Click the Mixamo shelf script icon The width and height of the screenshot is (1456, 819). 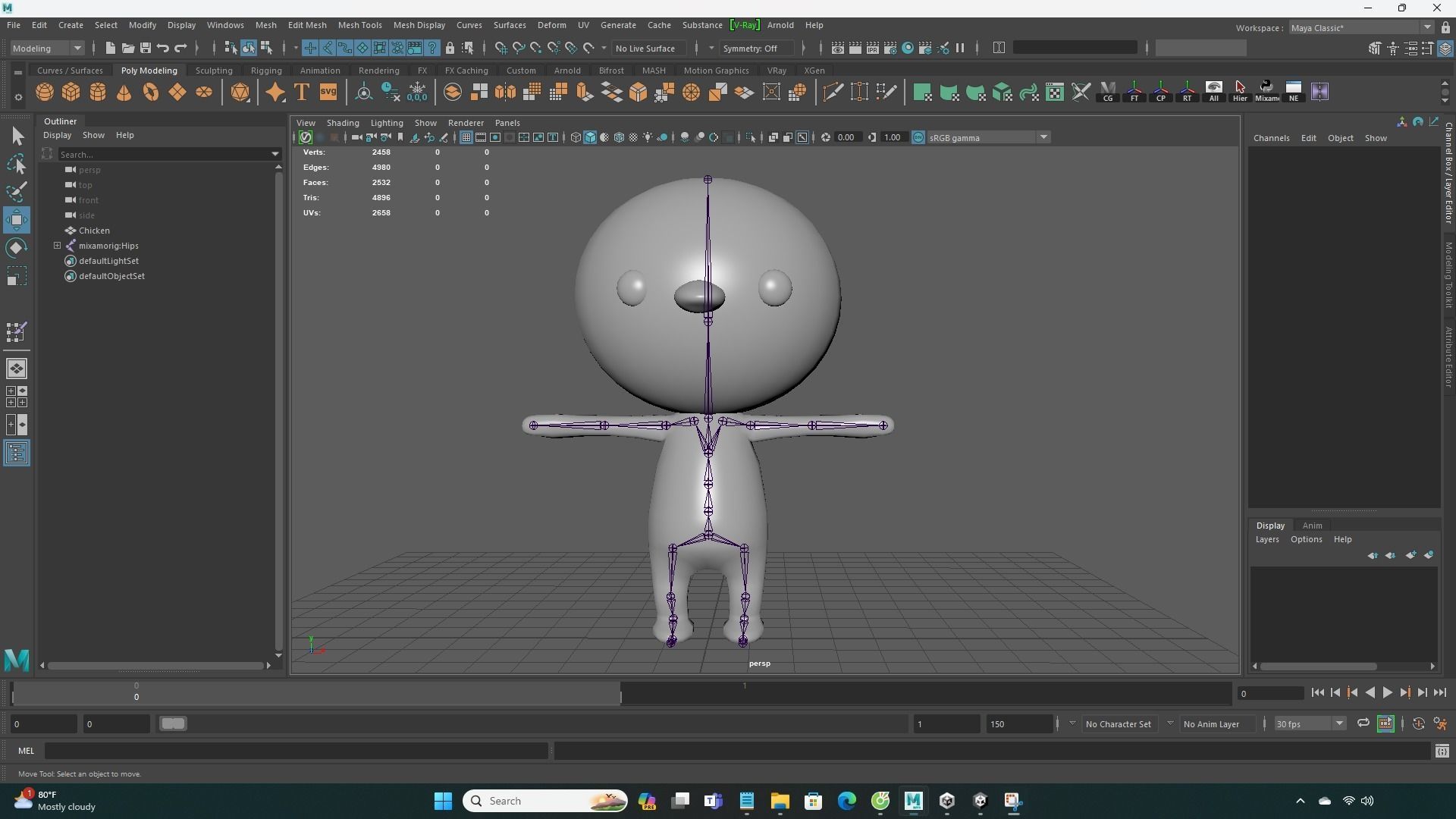[1266, 92]
